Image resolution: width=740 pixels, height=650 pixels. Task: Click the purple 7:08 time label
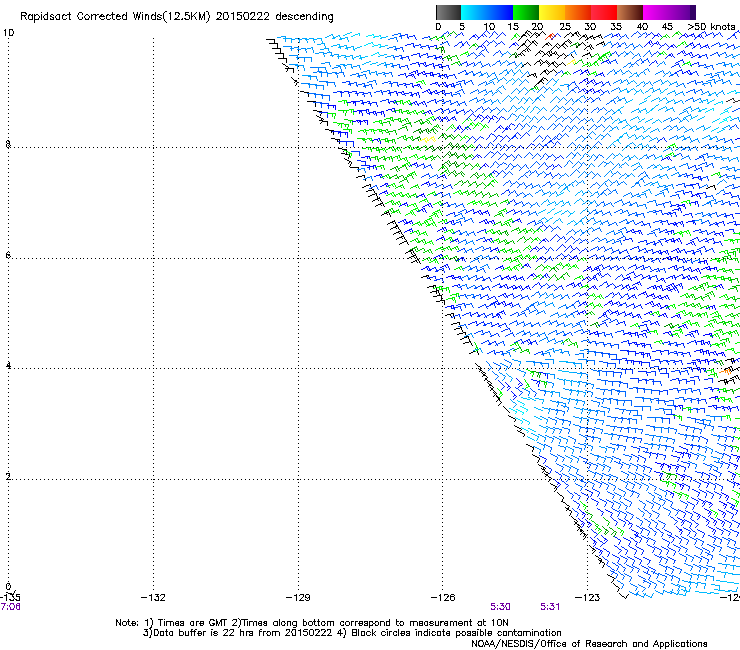pos(10,607)
